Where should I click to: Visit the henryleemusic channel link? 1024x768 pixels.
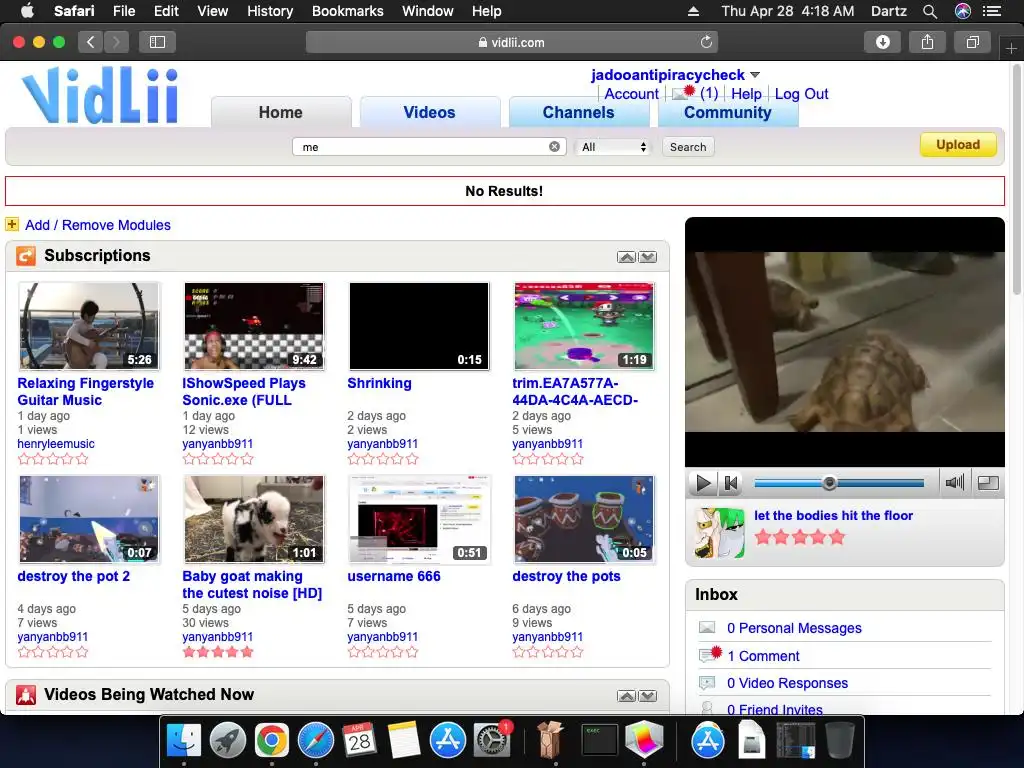(x=56, y=444)
